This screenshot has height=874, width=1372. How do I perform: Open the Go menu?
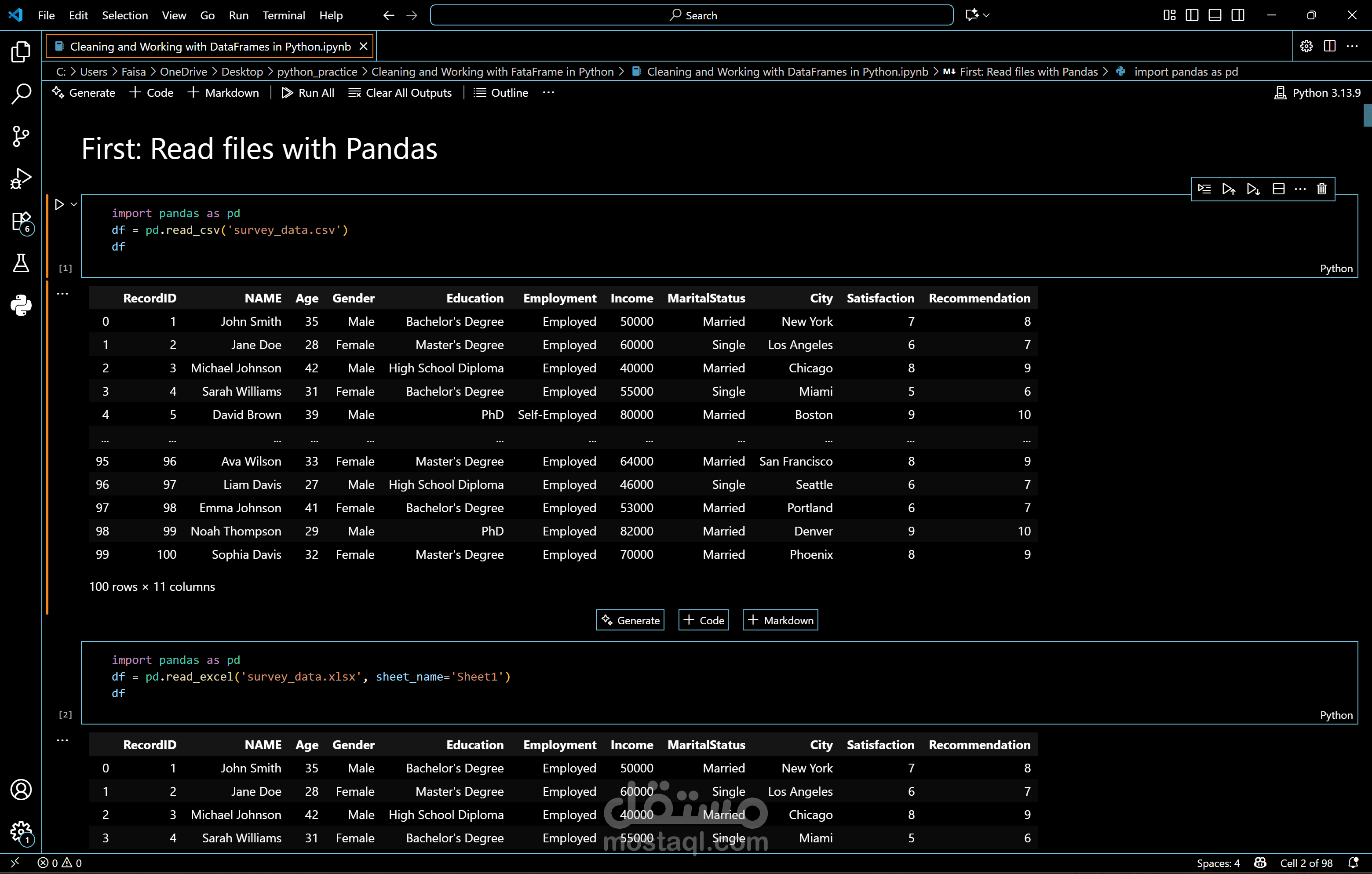point(208,15)
